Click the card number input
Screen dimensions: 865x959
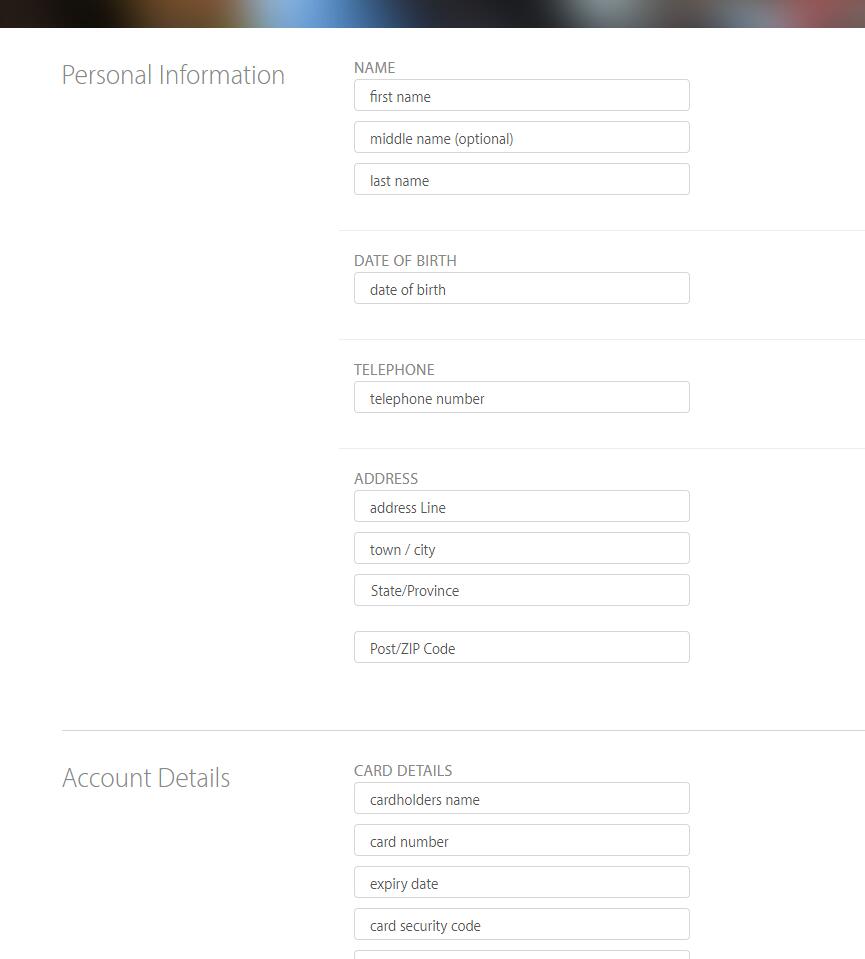(x=521, y=840)
